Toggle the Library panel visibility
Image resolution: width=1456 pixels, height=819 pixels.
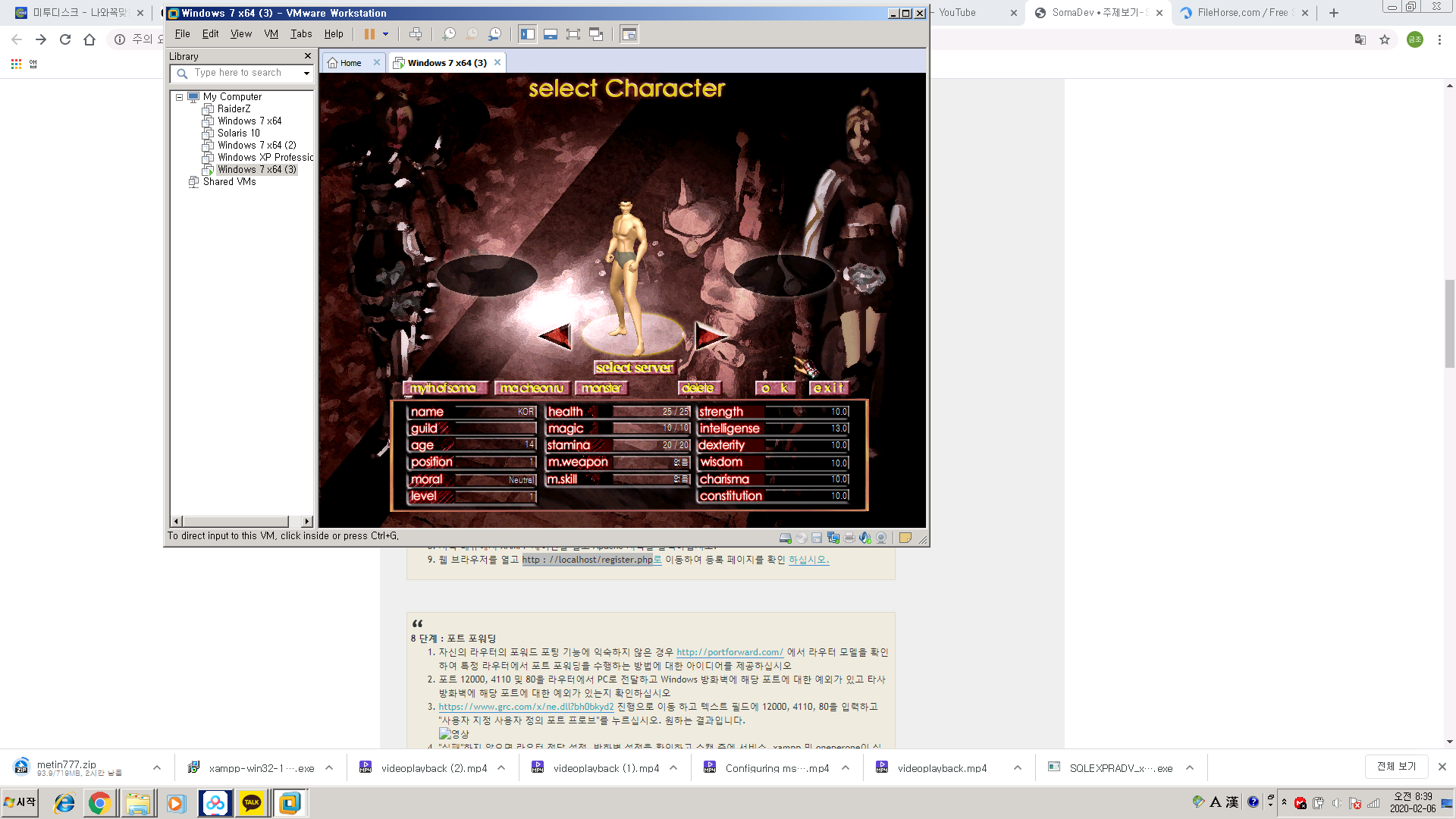(526, 33)
